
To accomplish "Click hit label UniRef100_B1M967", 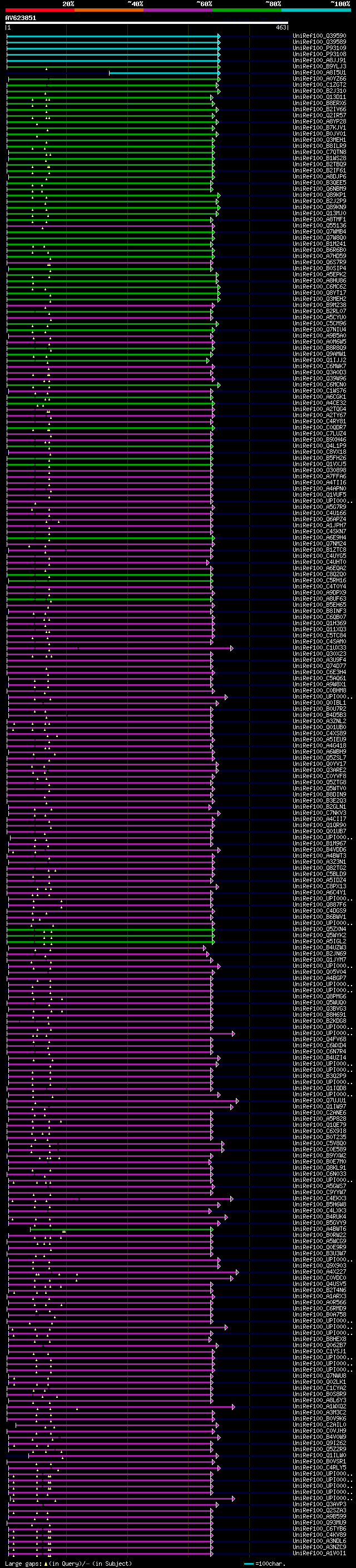I will [x=319, y=843].
